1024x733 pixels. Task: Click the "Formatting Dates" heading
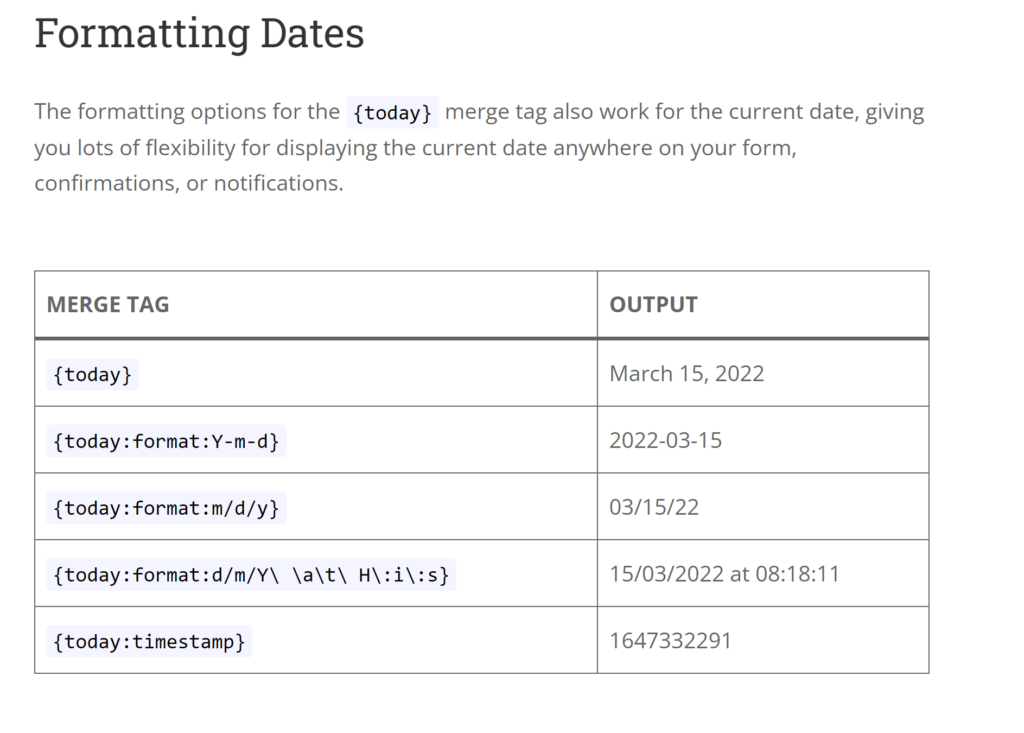point(199,34)
